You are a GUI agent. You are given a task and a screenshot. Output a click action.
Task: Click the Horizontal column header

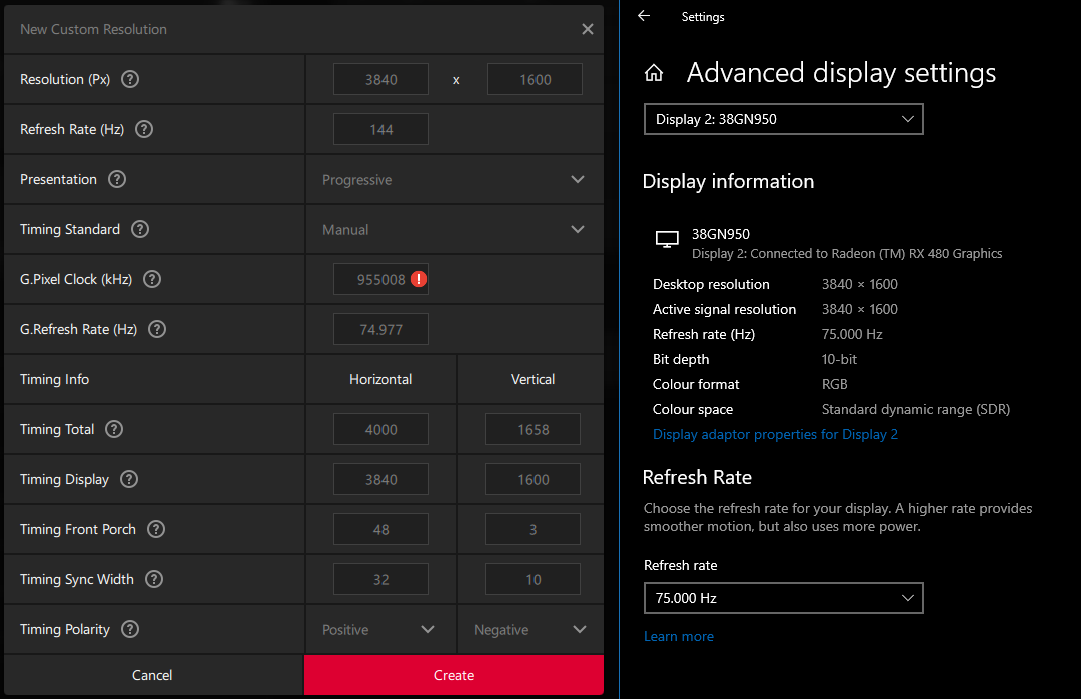(x=381, y=379)
